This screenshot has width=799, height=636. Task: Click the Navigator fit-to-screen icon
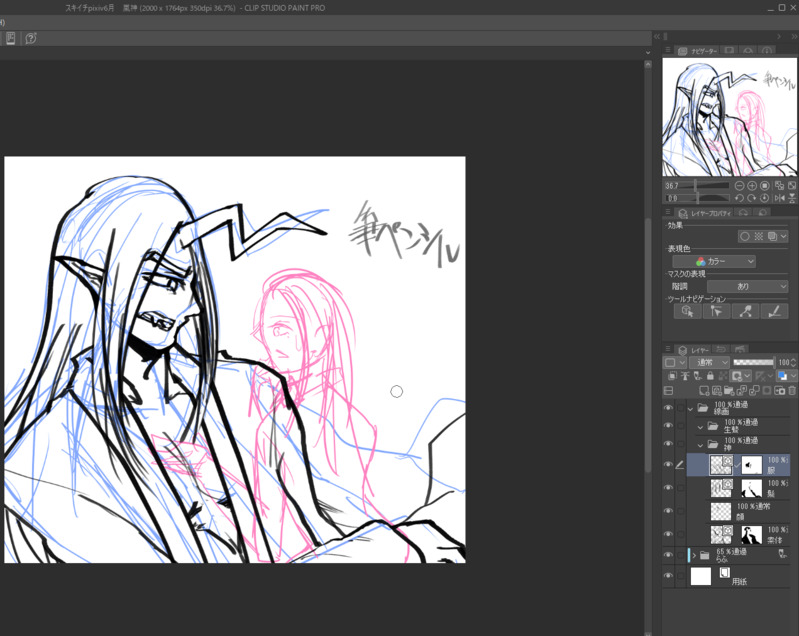(x=779, y=186)
